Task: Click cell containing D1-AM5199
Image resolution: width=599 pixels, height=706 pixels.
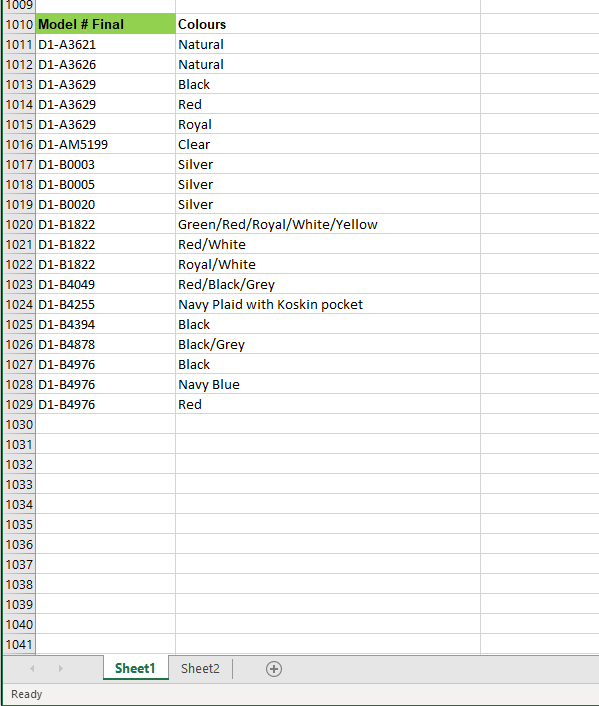Action: 105,144
